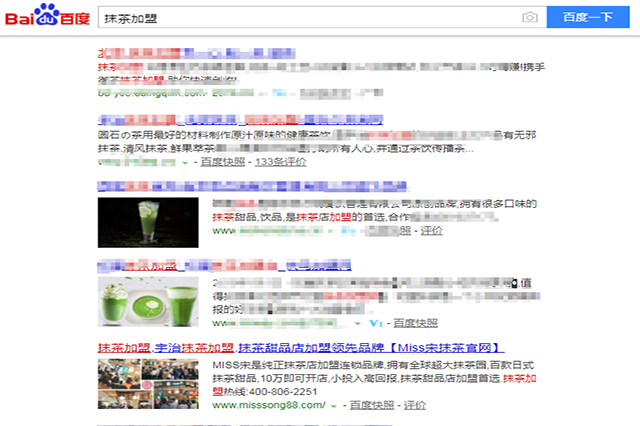The width and height of the screenshot is (640, 426).
Task: Click the matcha drink glass thumbnail
Action: 148,222
